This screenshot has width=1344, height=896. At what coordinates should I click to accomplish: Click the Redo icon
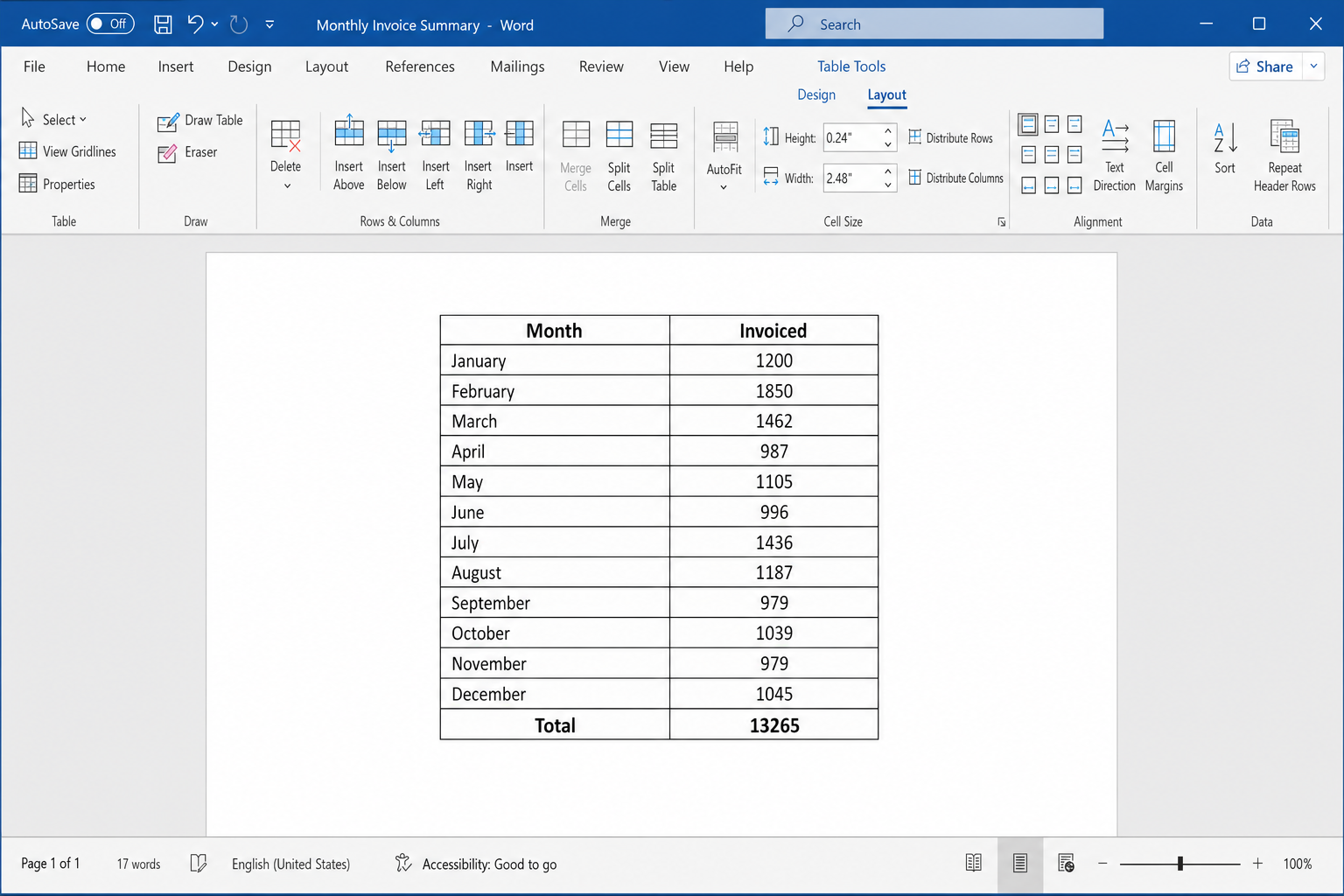click(x=238, y=24)
